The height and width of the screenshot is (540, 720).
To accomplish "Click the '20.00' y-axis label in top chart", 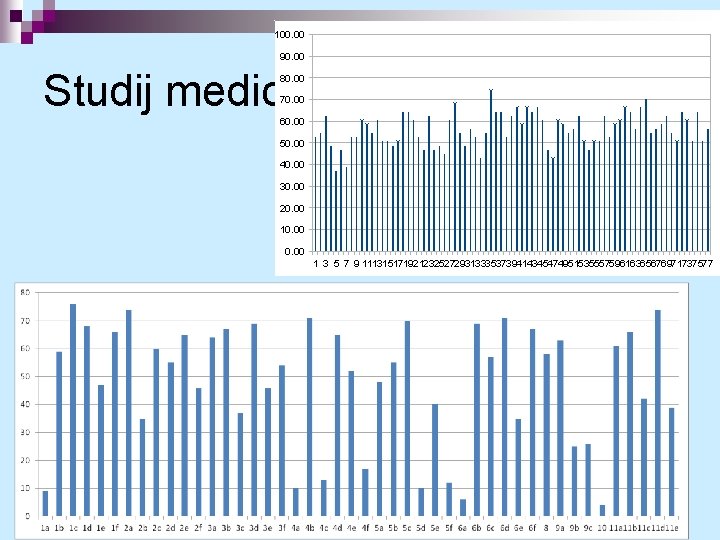I will [x=292, y=208].
